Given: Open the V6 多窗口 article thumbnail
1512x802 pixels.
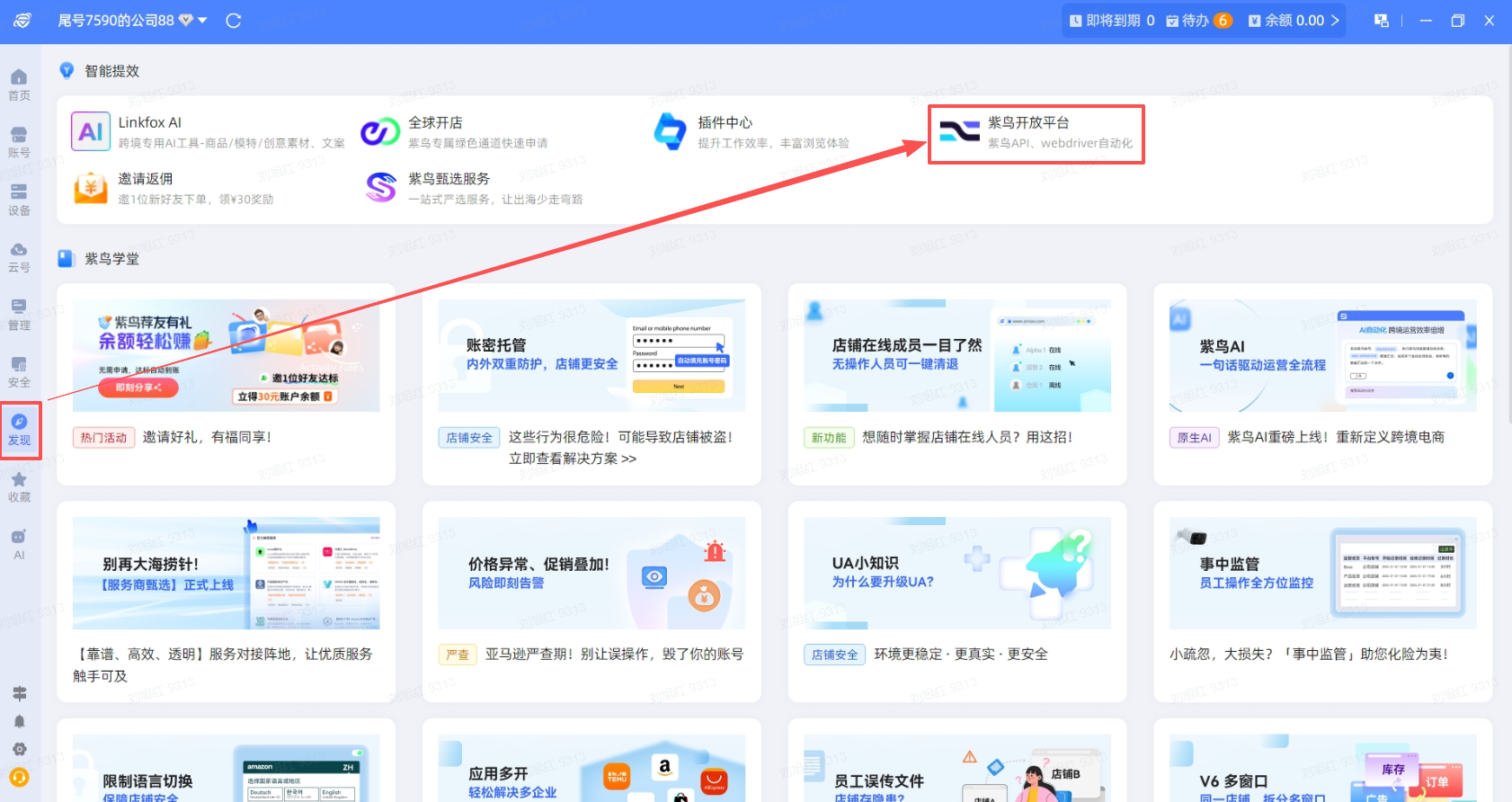Looking at the screenshot, I should (1323, 768).
